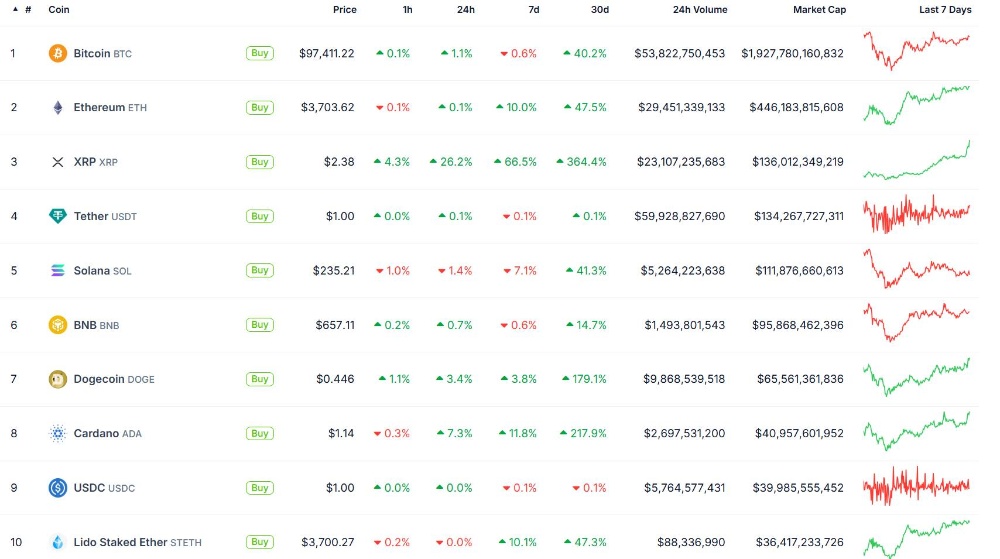Open Bitcoin's 7-day sparkline chart
The height and width of the screenshot is (559, 1000).
(x=916, y=51)
